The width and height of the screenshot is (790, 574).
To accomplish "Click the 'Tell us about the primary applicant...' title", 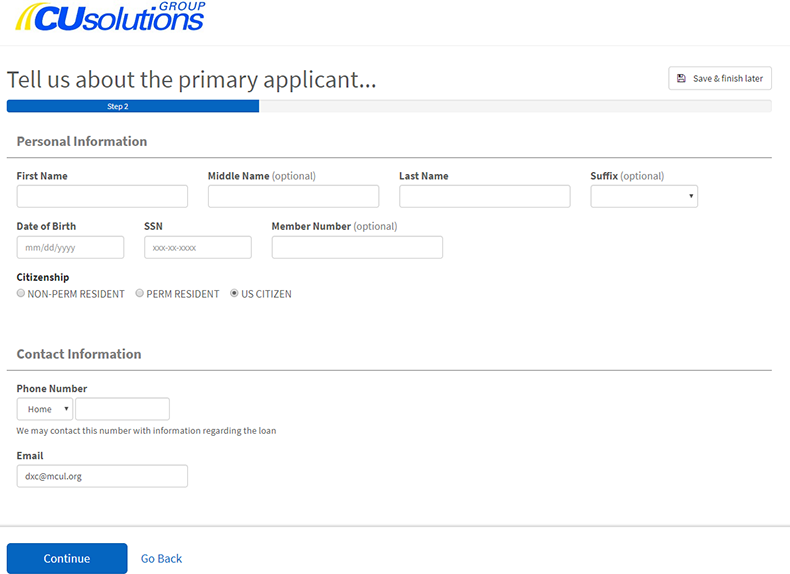I will click(x=191, y=80).
